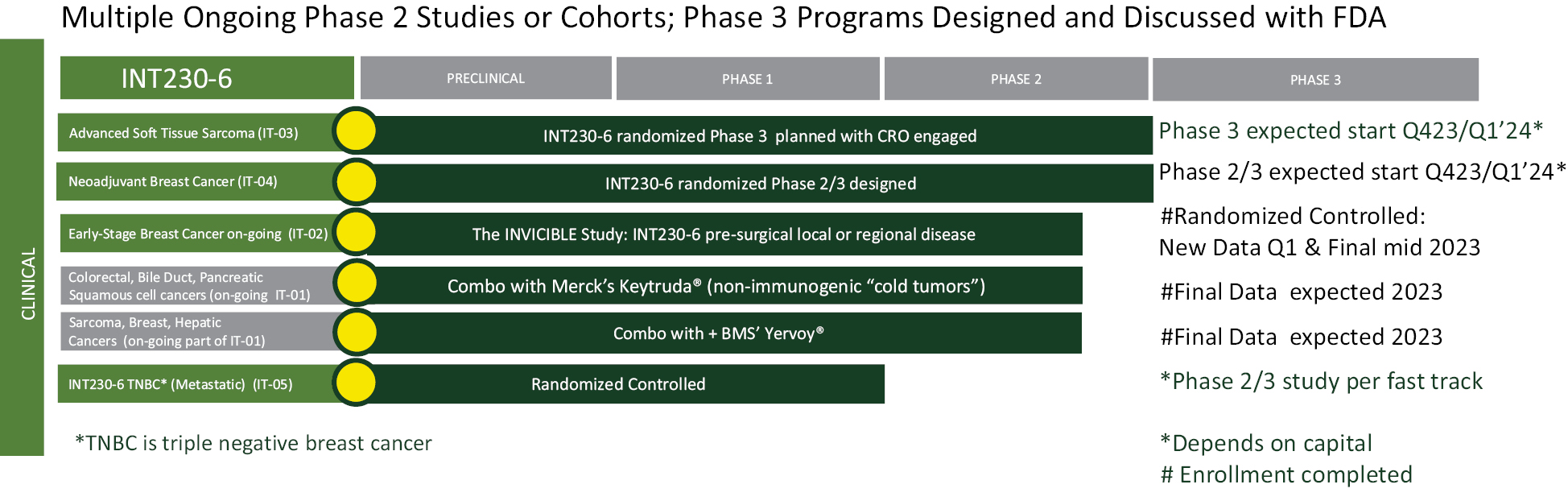This screenshot has height=501, width=1568.
Task: Select the yellow marker for Early-Stage Breast Cancer
Action: pyautogui.click(x=356, y=233)
